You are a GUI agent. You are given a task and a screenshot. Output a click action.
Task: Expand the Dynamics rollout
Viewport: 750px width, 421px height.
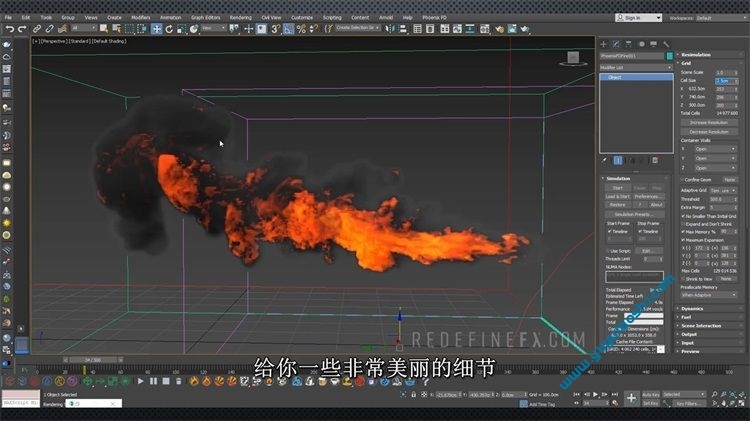pos(692,309)
